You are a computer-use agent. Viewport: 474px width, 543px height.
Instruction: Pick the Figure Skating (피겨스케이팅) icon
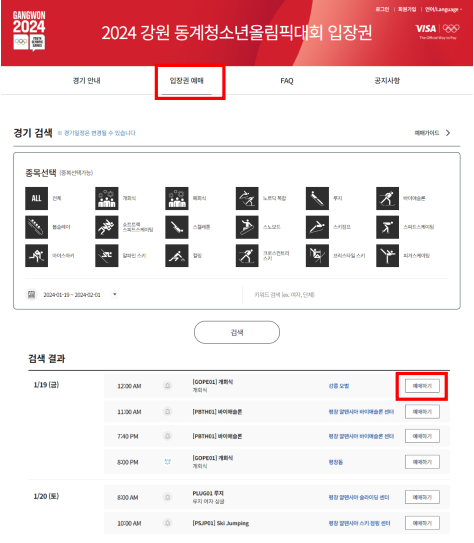coord(387,256)
